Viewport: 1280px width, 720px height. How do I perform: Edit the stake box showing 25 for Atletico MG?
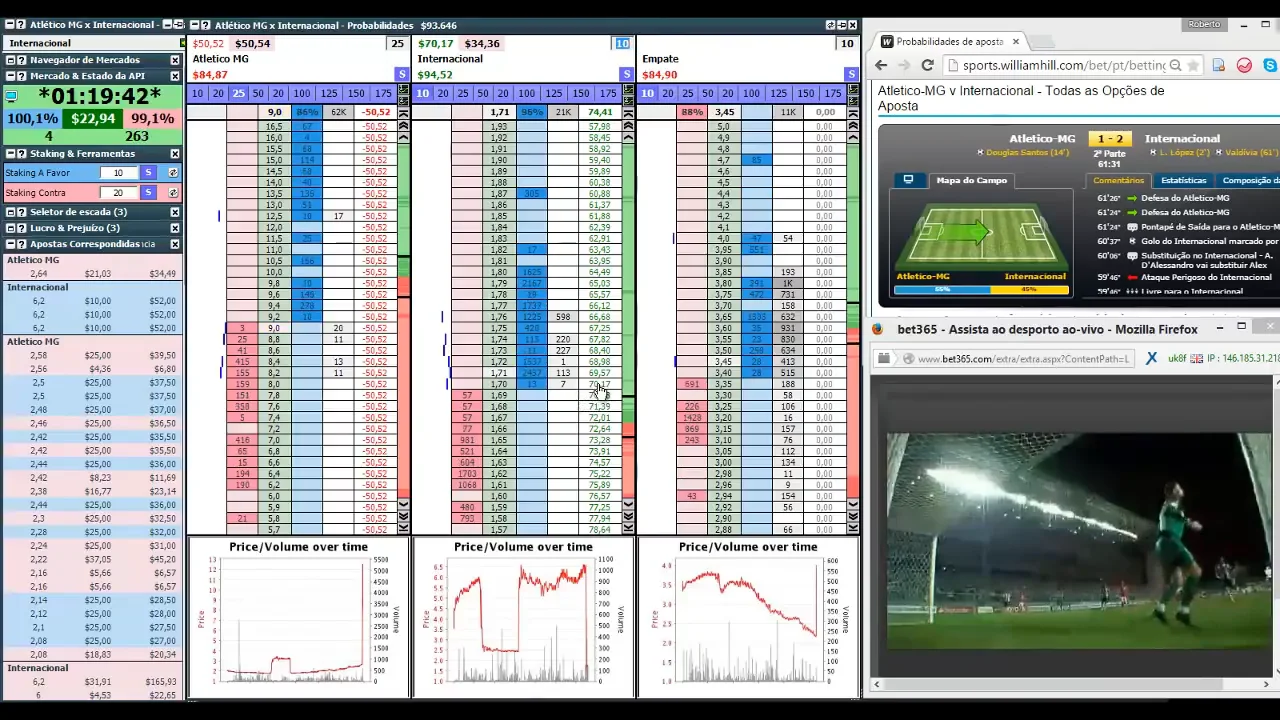coord(397,44)
